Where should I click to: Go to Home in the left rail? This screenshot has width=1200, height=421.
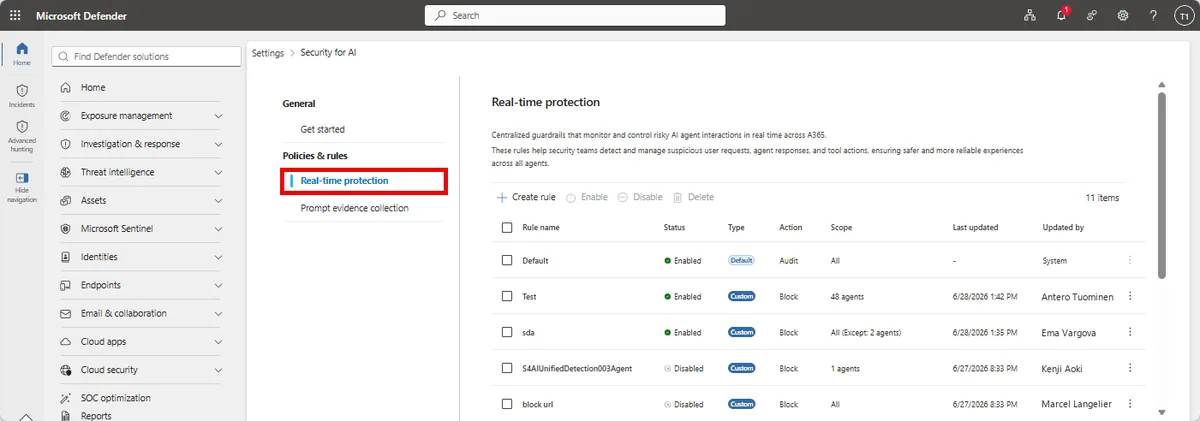[22, 54]
